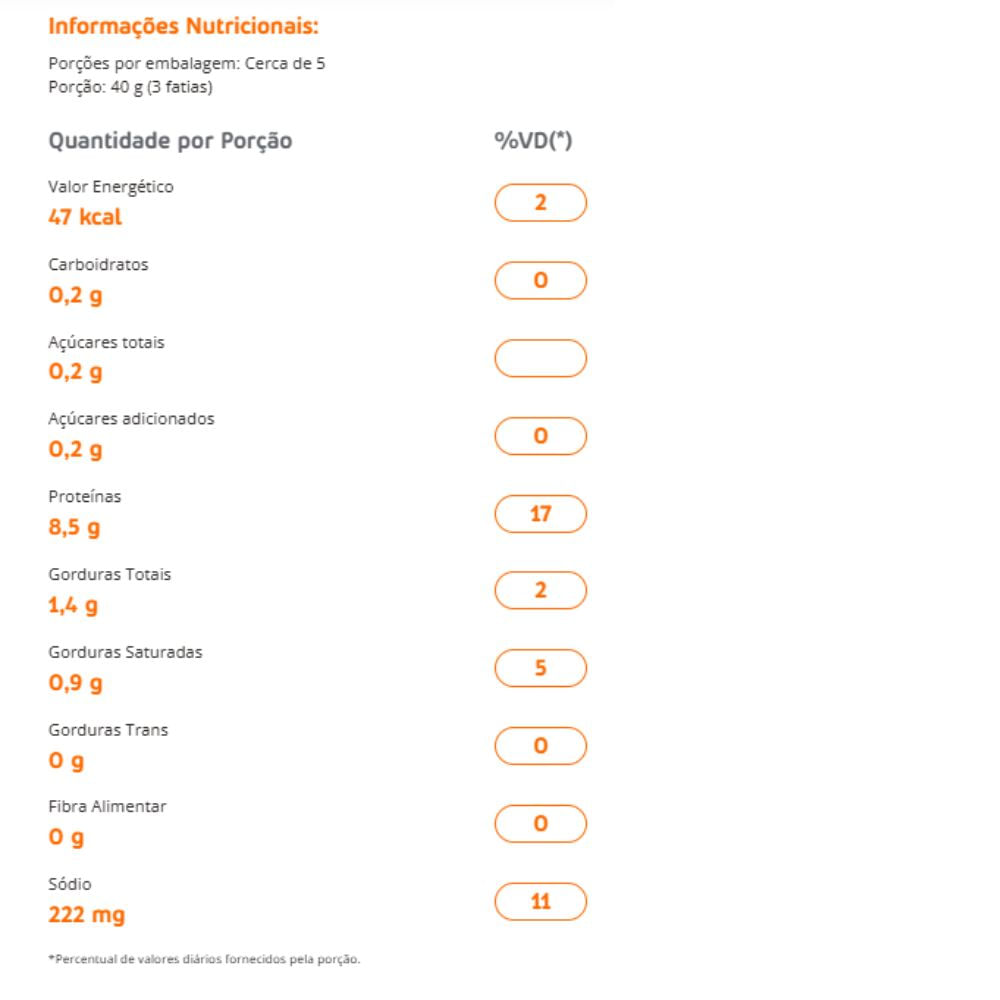The image size is (1000, 1000).
Task: Click the 8,5 g protein value
Action: pyautogui.click(x=74, y=527)
